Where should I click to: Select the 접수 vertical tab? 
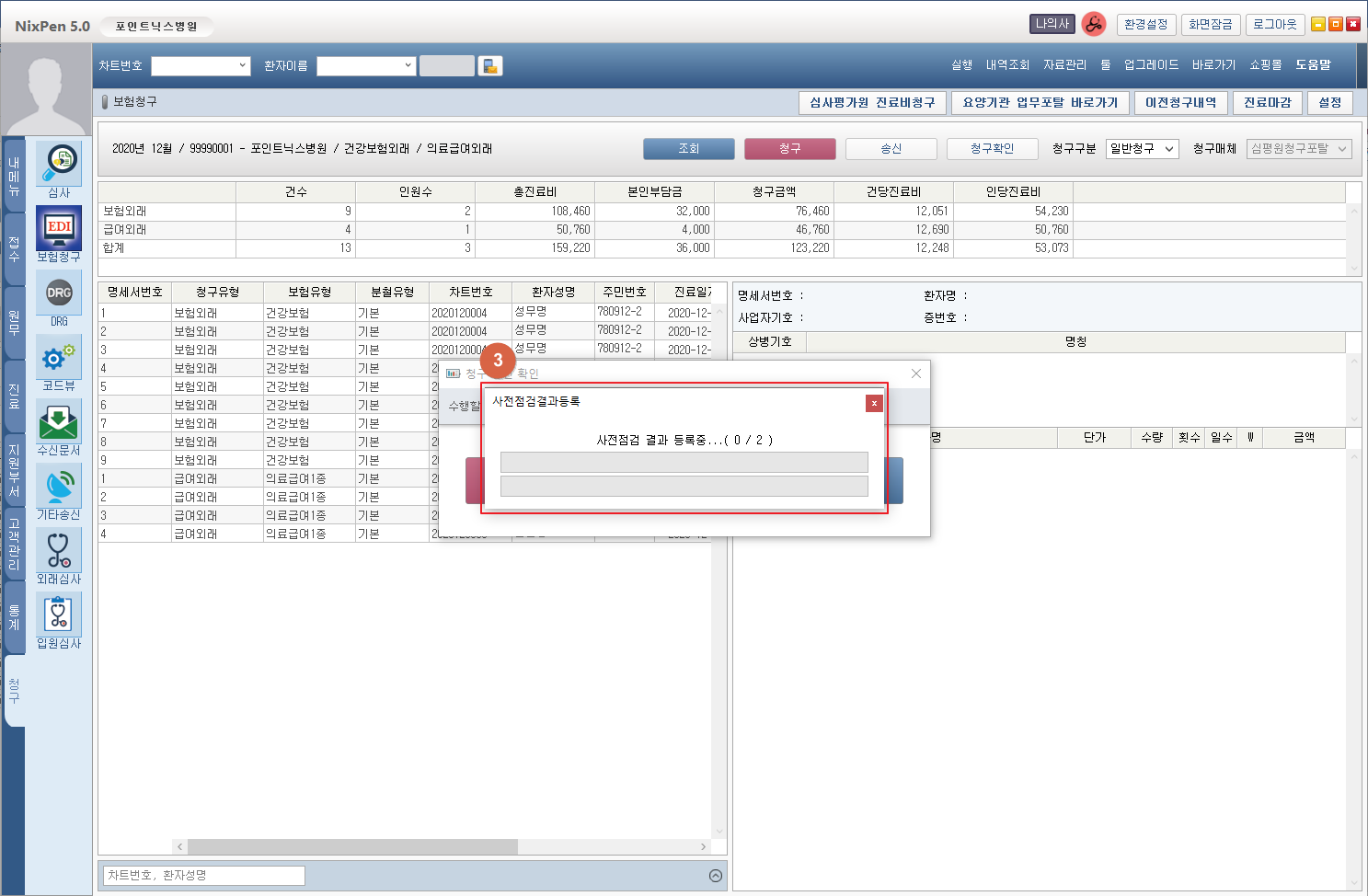[x=14, y=248]
